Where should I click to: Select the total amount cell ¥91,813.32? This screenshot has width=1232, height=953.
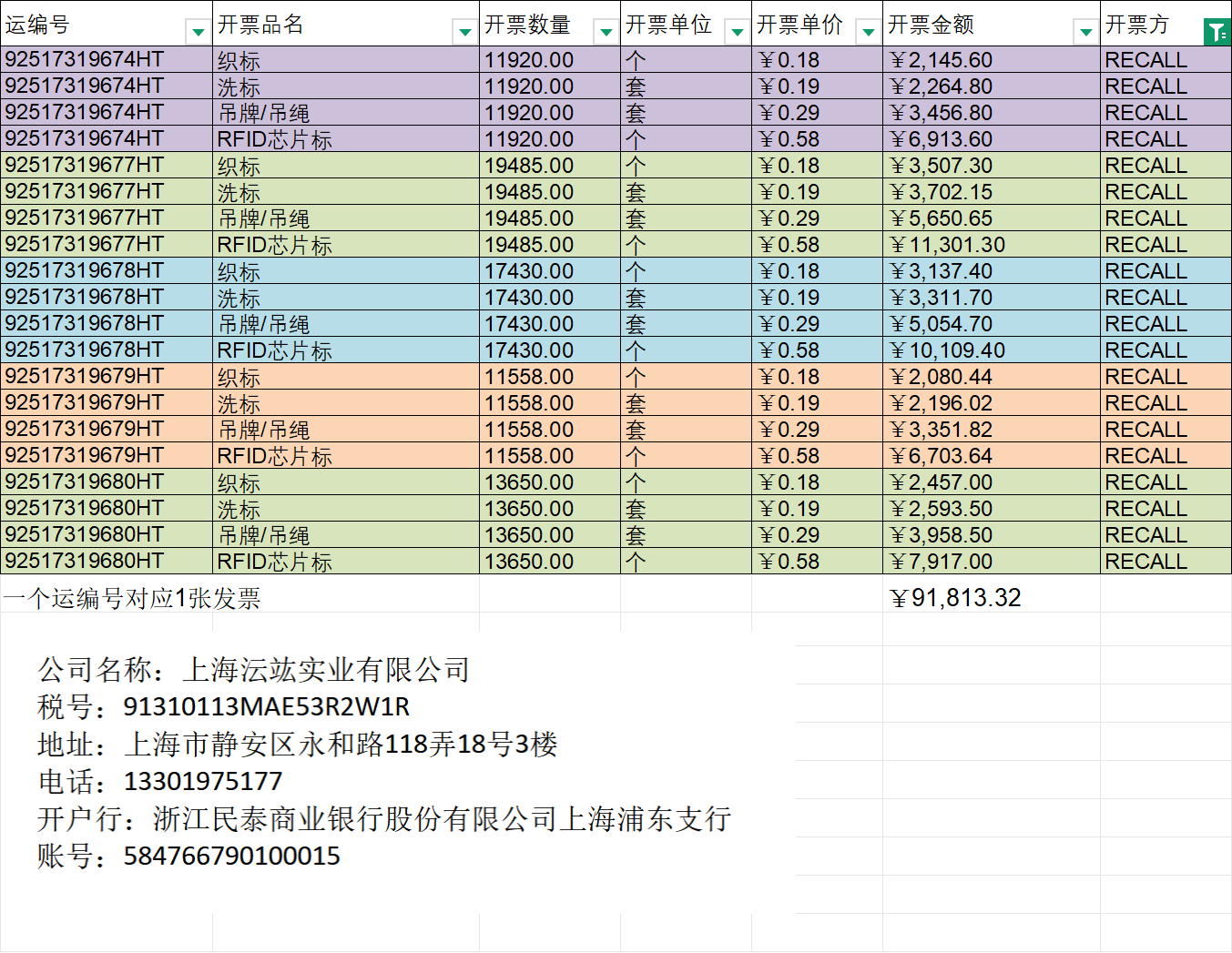[955, 598]
